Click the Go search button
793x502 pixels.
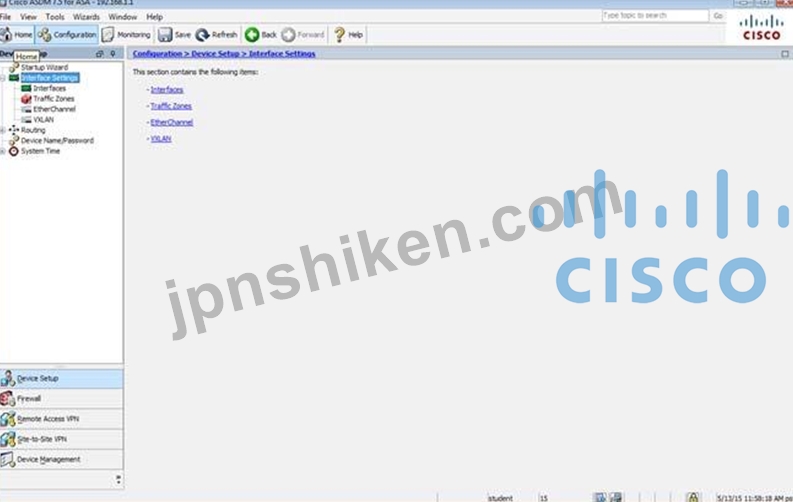coord(718,16)
